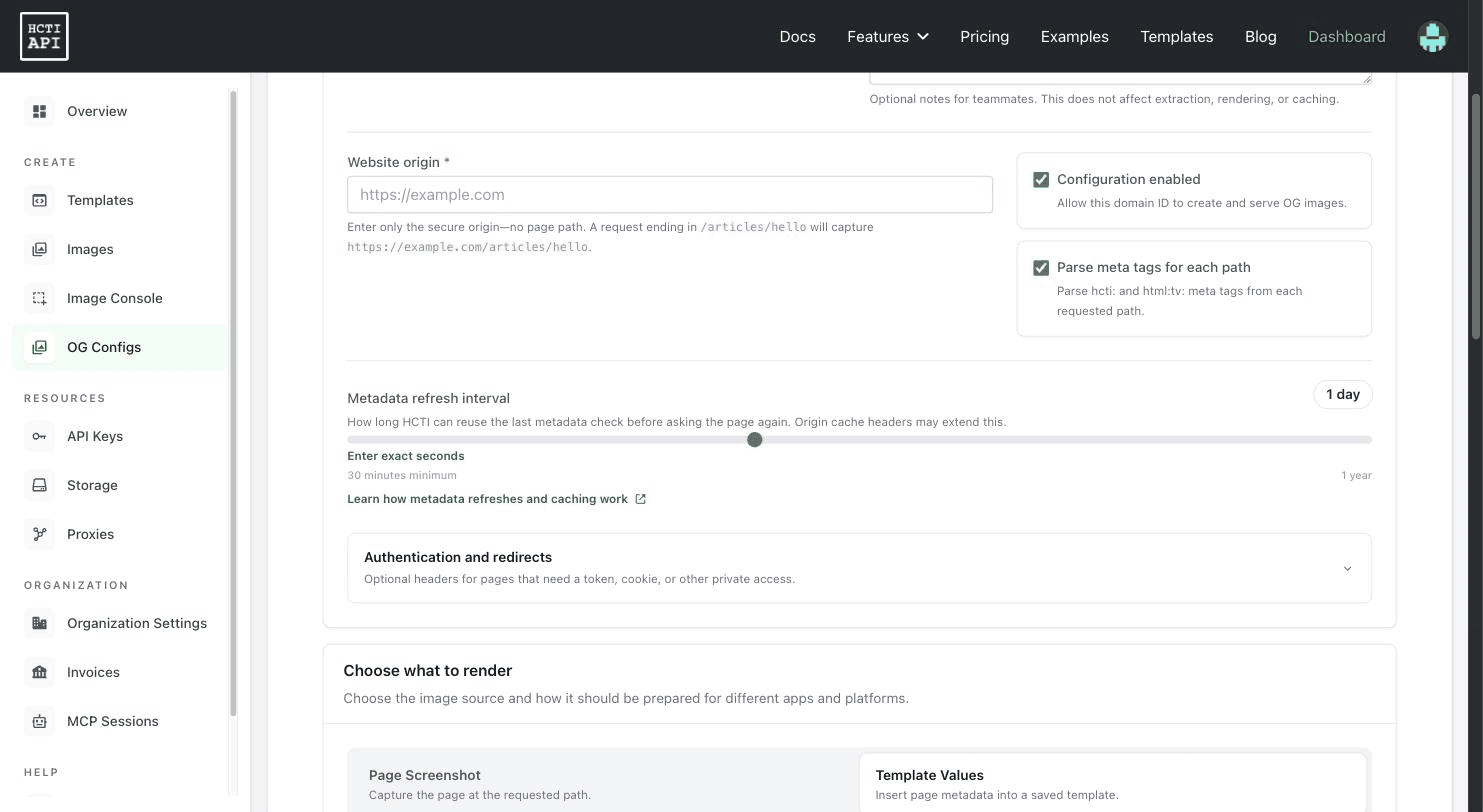Open MCP Sessions in the sidebar
The width and height of the screenshot is (1483, 812).
coord(119,721)
